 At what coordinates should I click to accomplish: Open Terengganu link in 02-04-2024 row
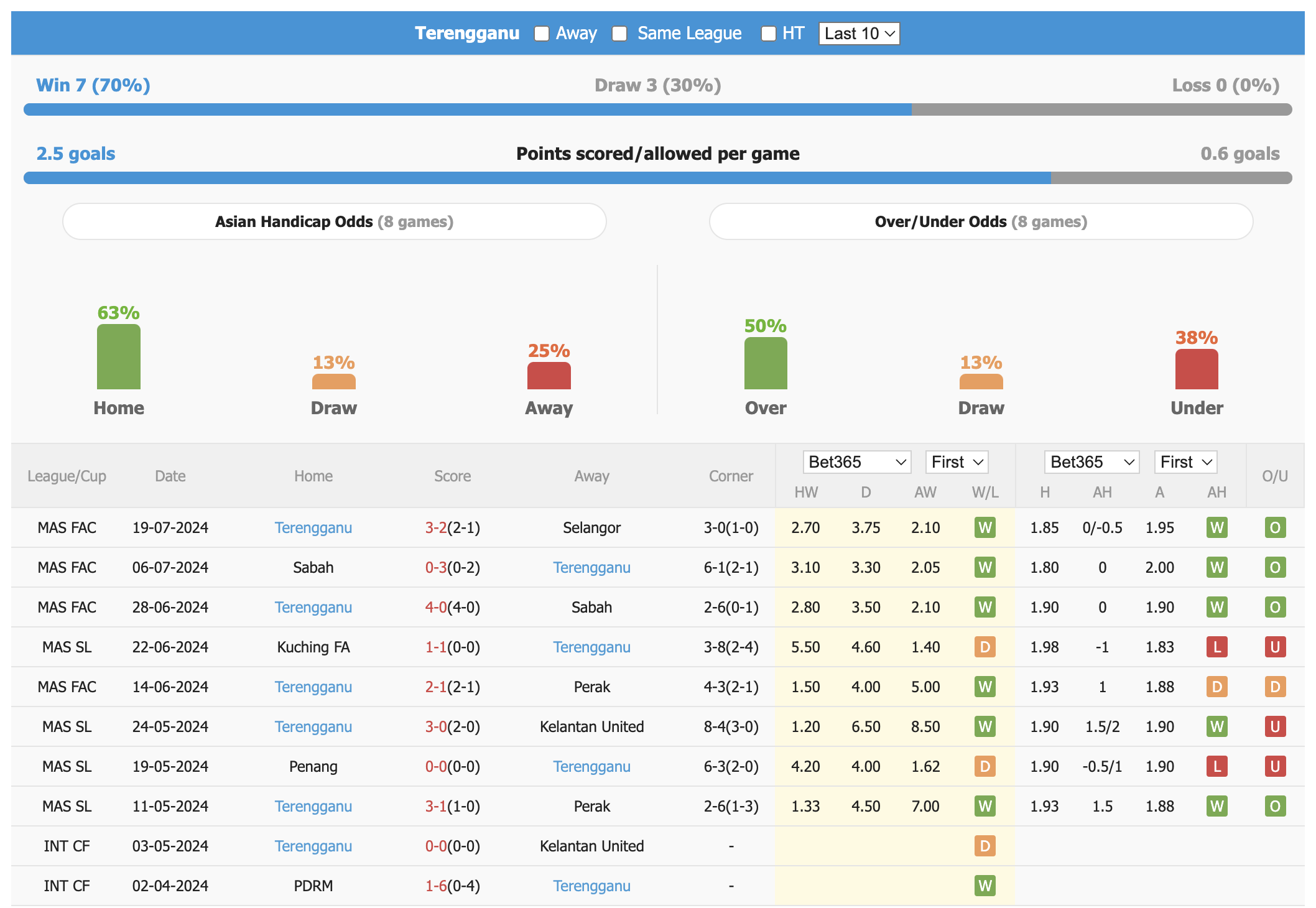point(592,886)
